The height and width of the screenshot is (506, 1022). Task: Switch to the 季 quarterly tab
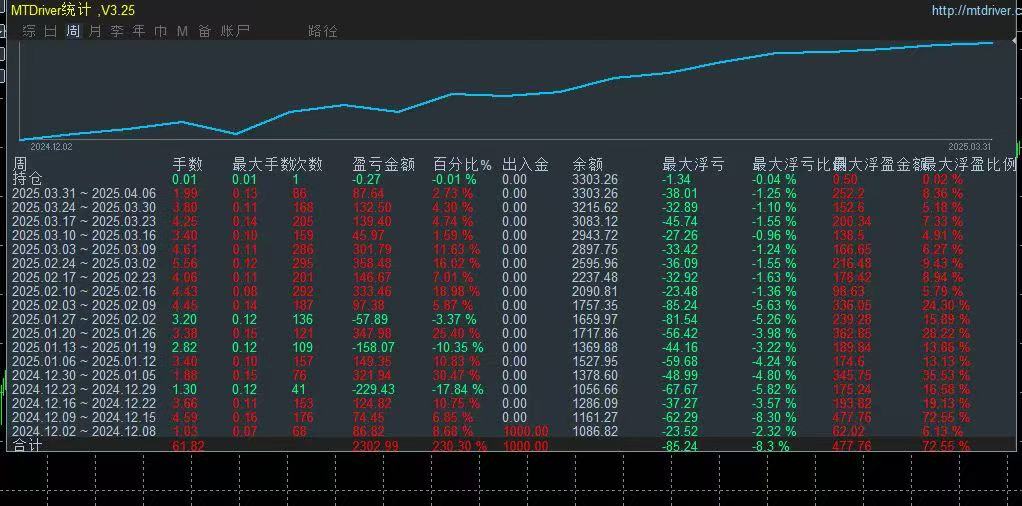(x=117, y=31)
